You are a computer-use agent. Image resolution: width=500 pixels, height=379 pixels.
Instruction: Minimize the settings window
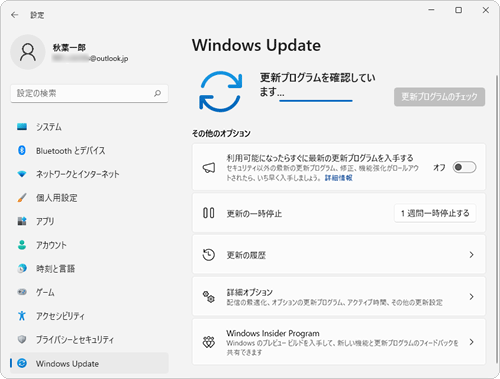click(431, 10)
